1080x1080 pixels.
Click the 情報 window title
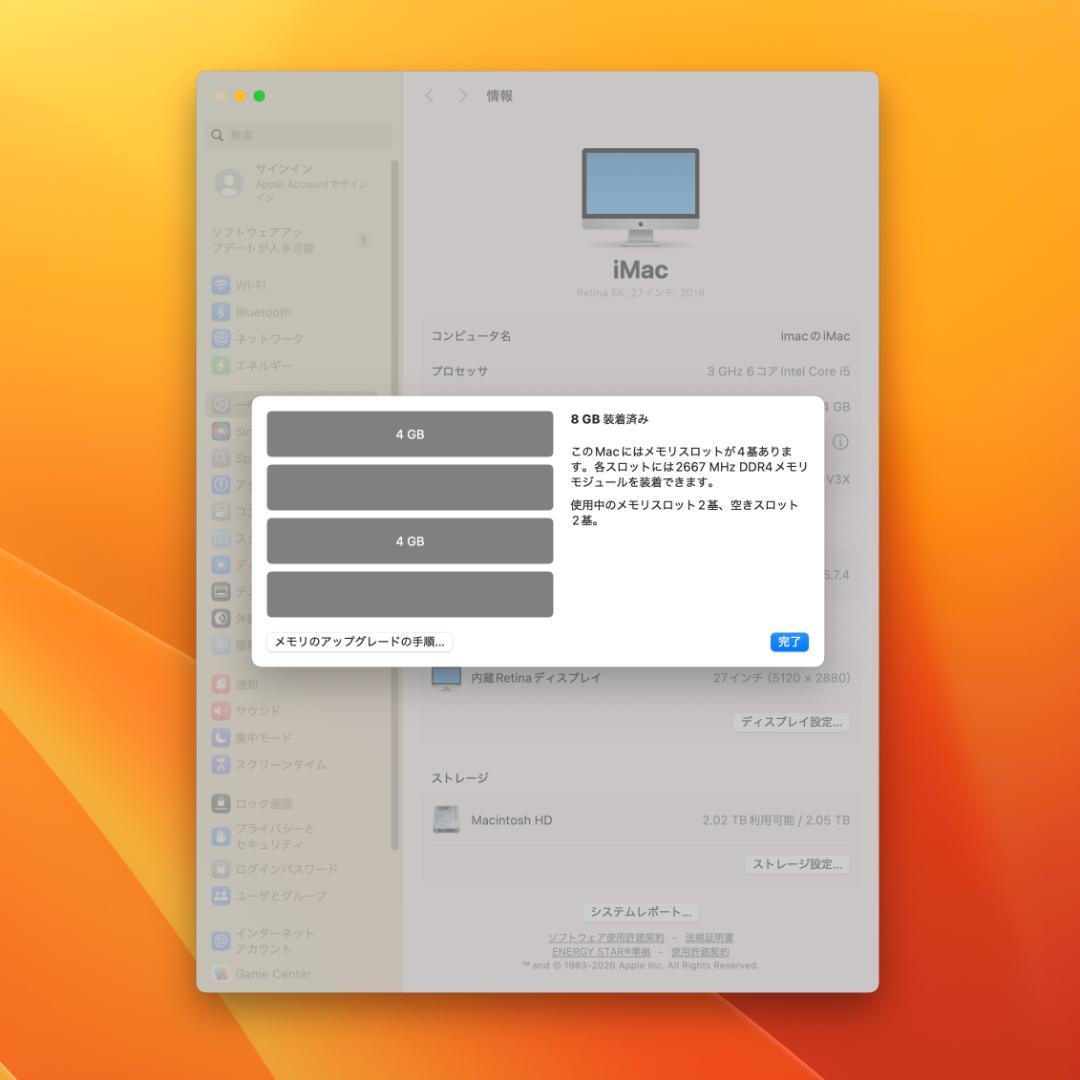500,96
